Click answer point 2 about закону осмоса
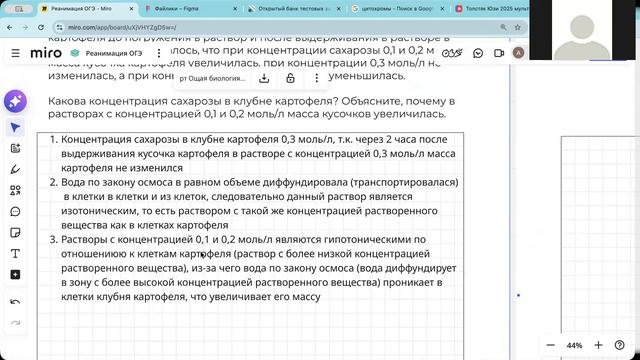 pyautogui.click(x=254, y=204)
